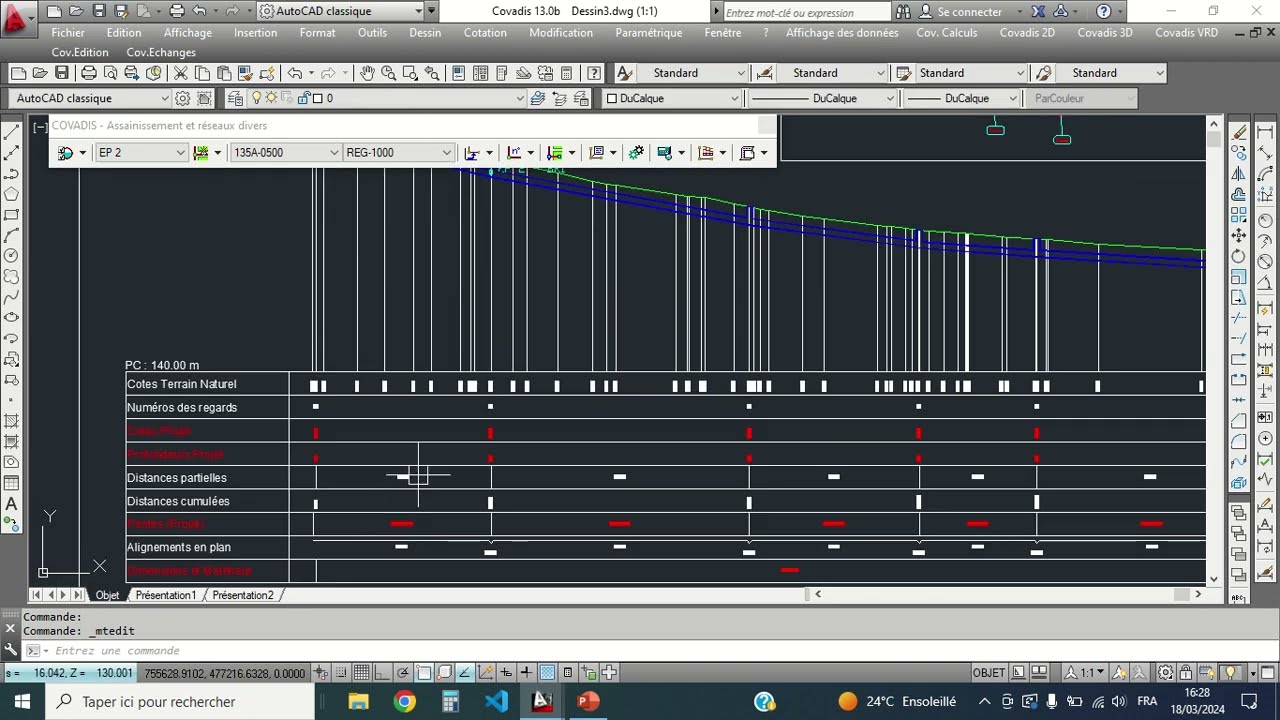Viewport: 1280px width, 720px height.
Task: Open the Standard text style dropdown
Action: click(x=692, y=73)
